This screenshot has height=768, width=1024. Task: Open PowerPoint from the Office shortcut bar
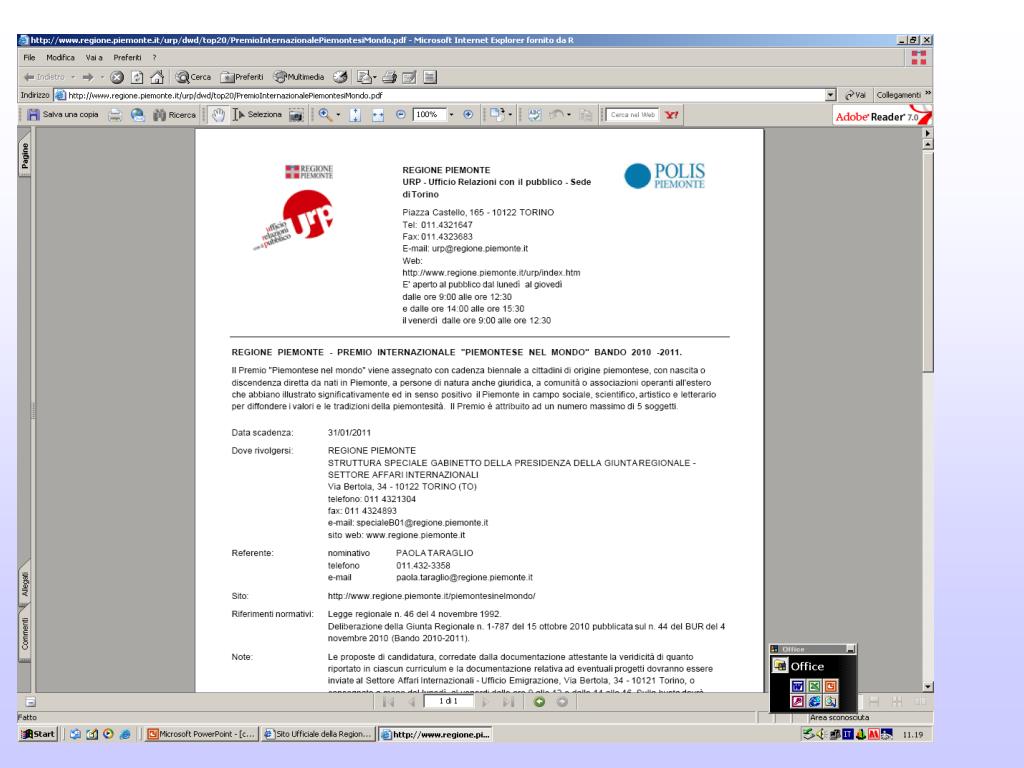tap(830, 686)
